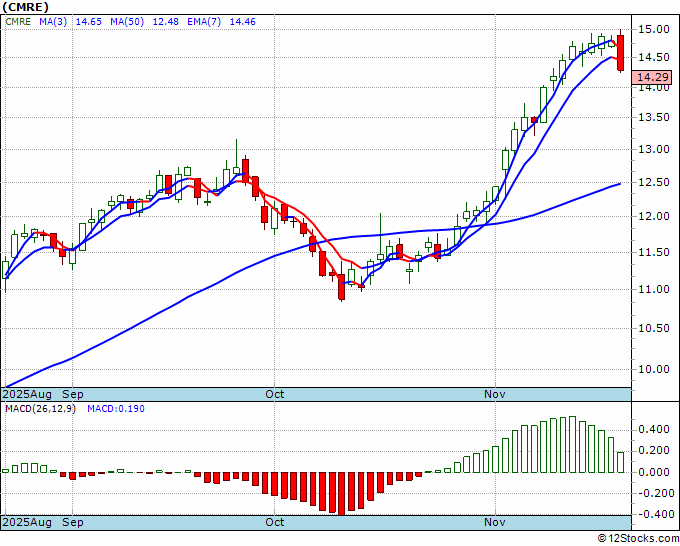
Task: Click the 13.00 price axis label
Action: (x=654, y=149)
